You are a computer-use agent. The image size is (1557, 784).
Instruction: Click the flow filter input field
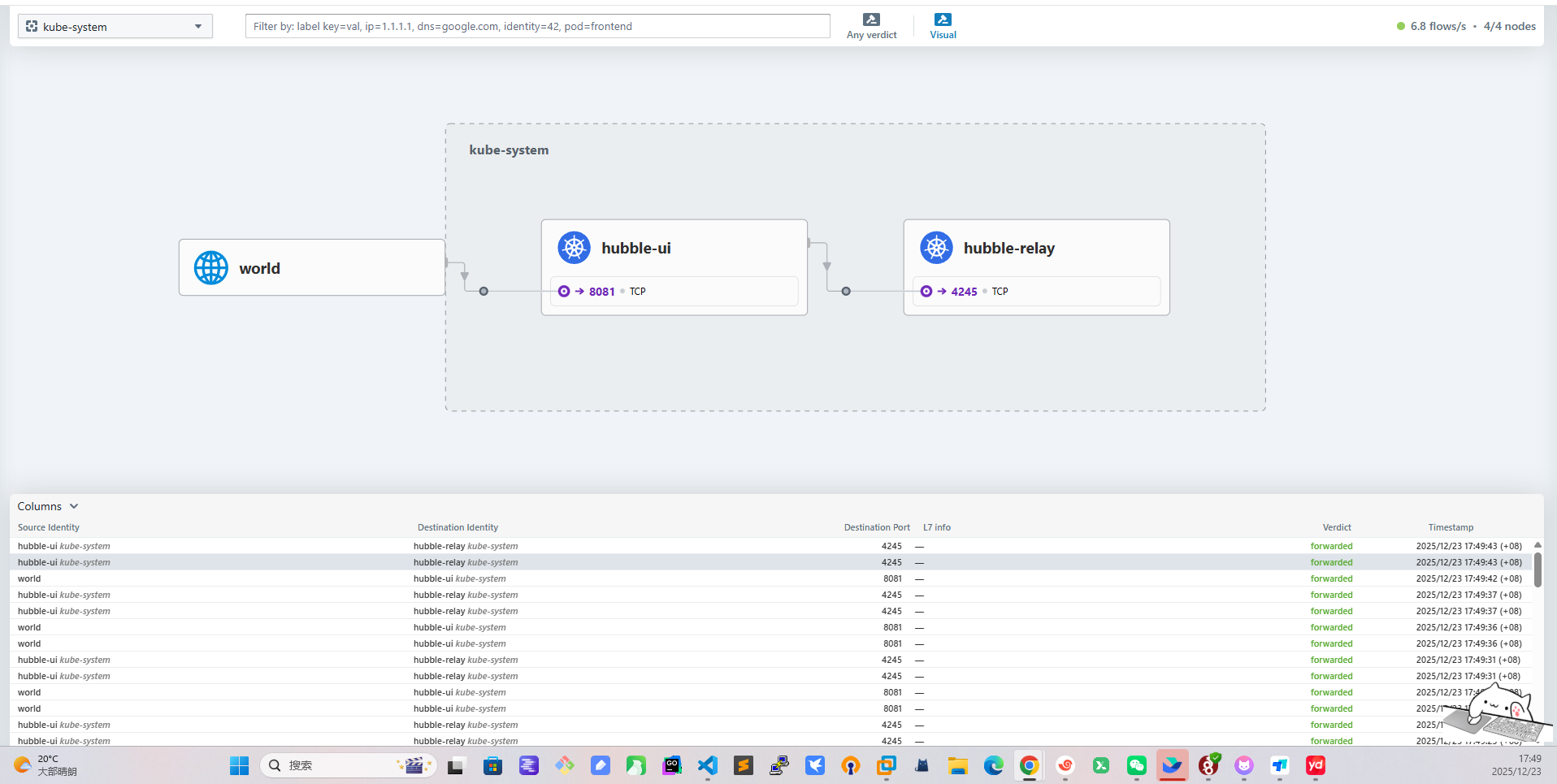tap(537, 27)
